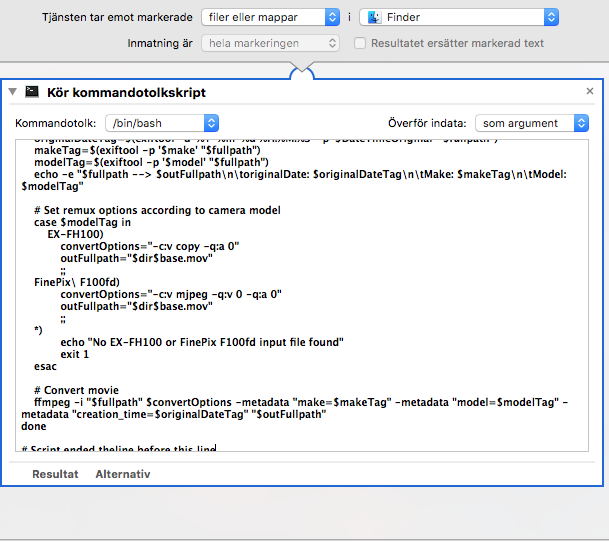Click the makeTag exiftool line
Image resolution: width=609 pixels, height=542 pixels.
click(147, 150)
